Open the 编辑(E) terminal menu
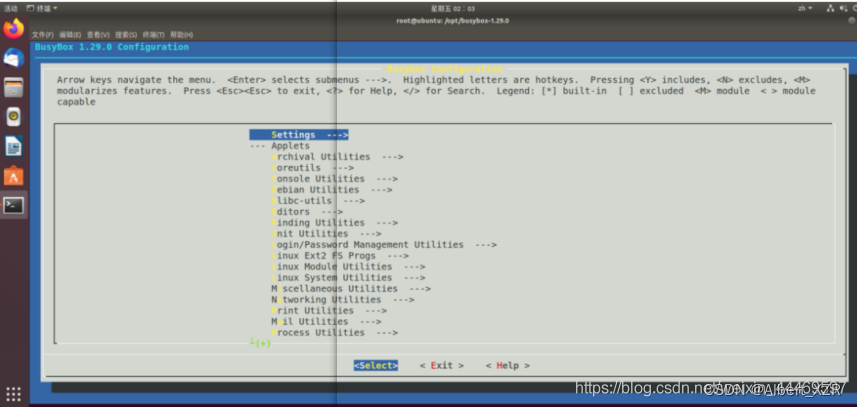 click(x=70, y=34)
